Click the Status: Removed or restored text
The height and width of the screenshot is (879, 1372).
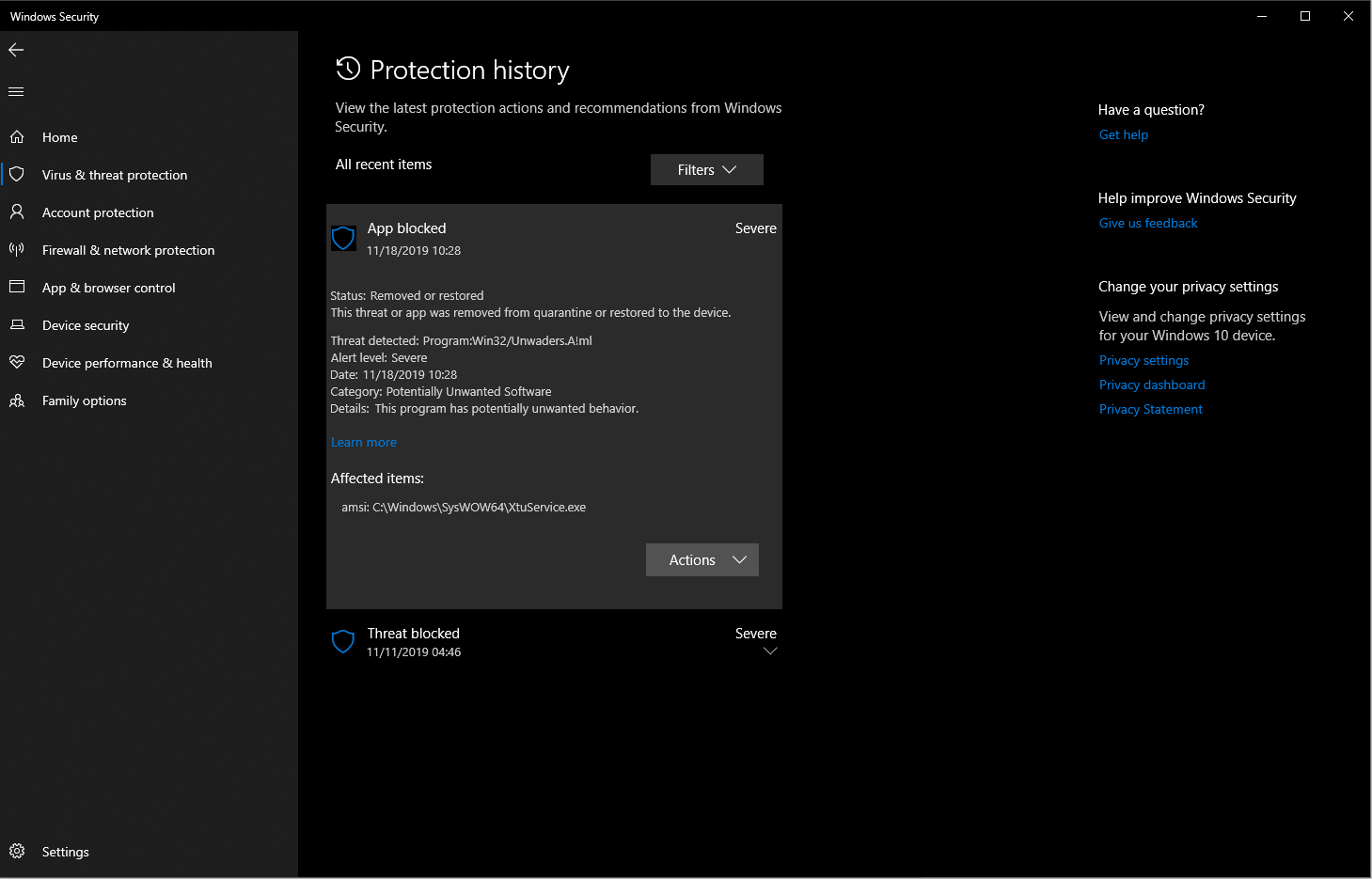407,296
